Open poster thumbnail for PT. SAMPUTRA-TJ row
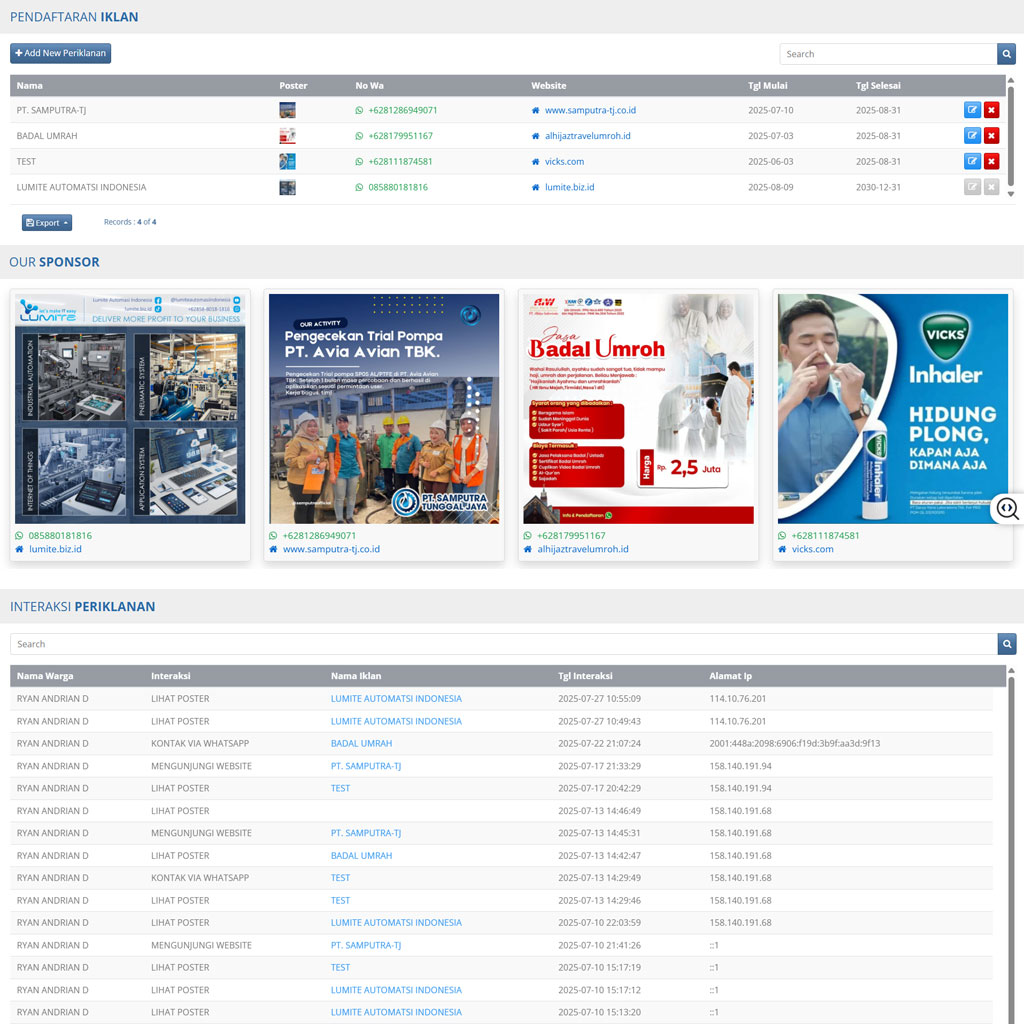This screenshot has width=1024, height=1024. pyautogui.click(x=287, y=110)
